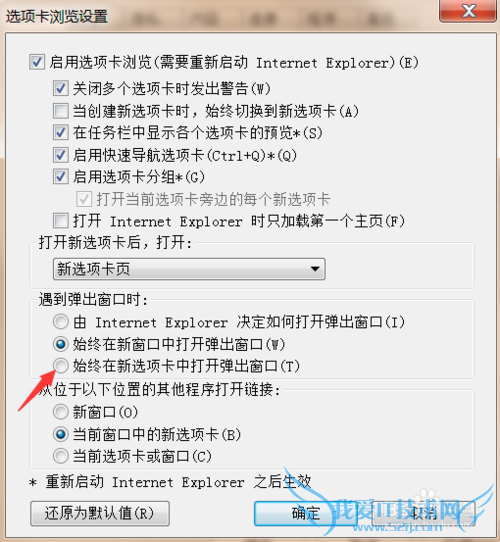The image size is (500, 542).
Task: Disable 启用选项卡分组 checkbox
Action: pos(61,177)
